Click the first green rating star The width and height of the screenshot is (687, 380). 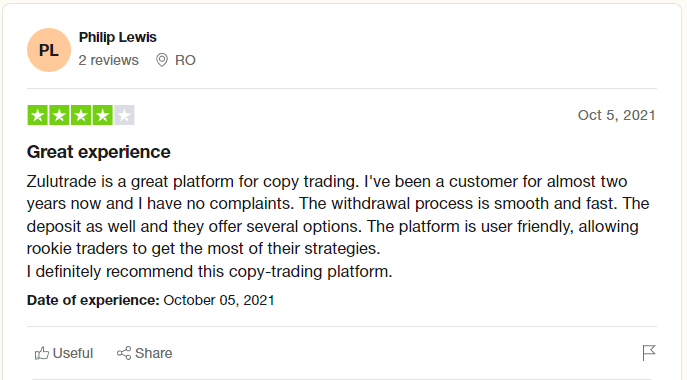tap(37, 115)
